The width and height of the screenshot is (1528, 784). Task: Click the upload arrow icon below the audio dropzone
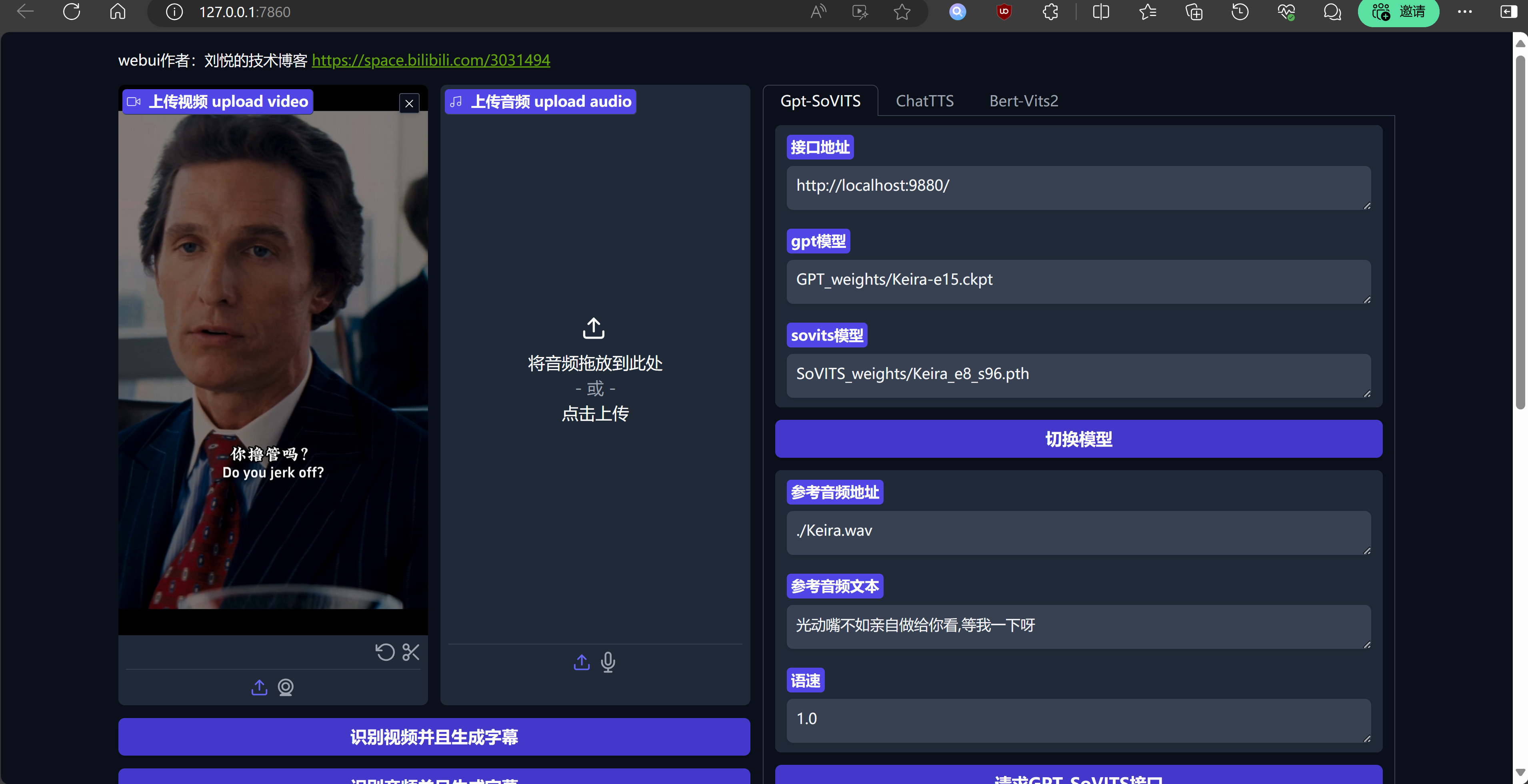click(x=582, y=662)
